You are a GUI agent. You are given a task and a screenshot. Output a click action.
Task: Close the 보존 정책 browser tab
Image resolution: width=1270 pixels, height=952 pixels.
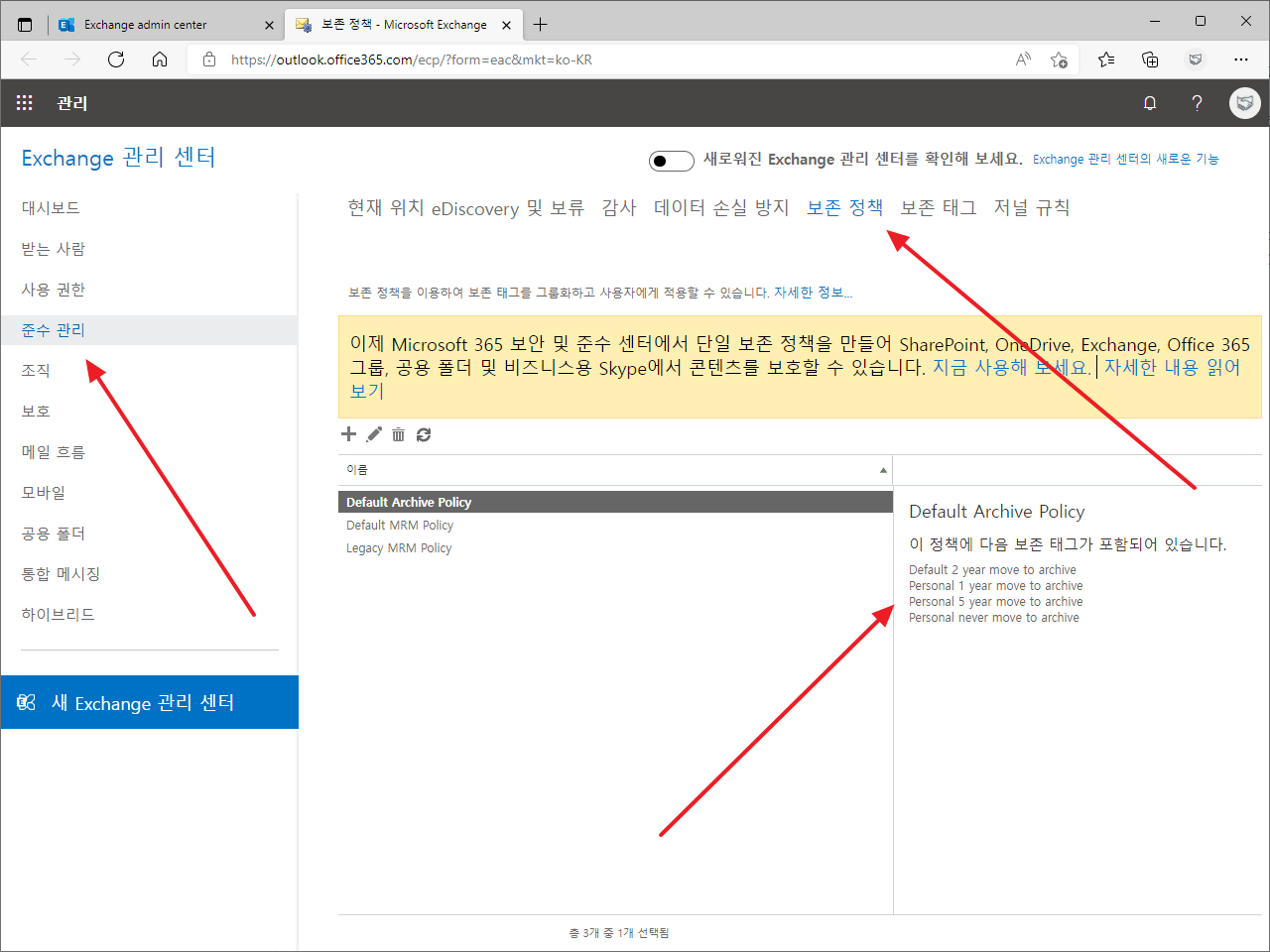click(x=507, y=25)
